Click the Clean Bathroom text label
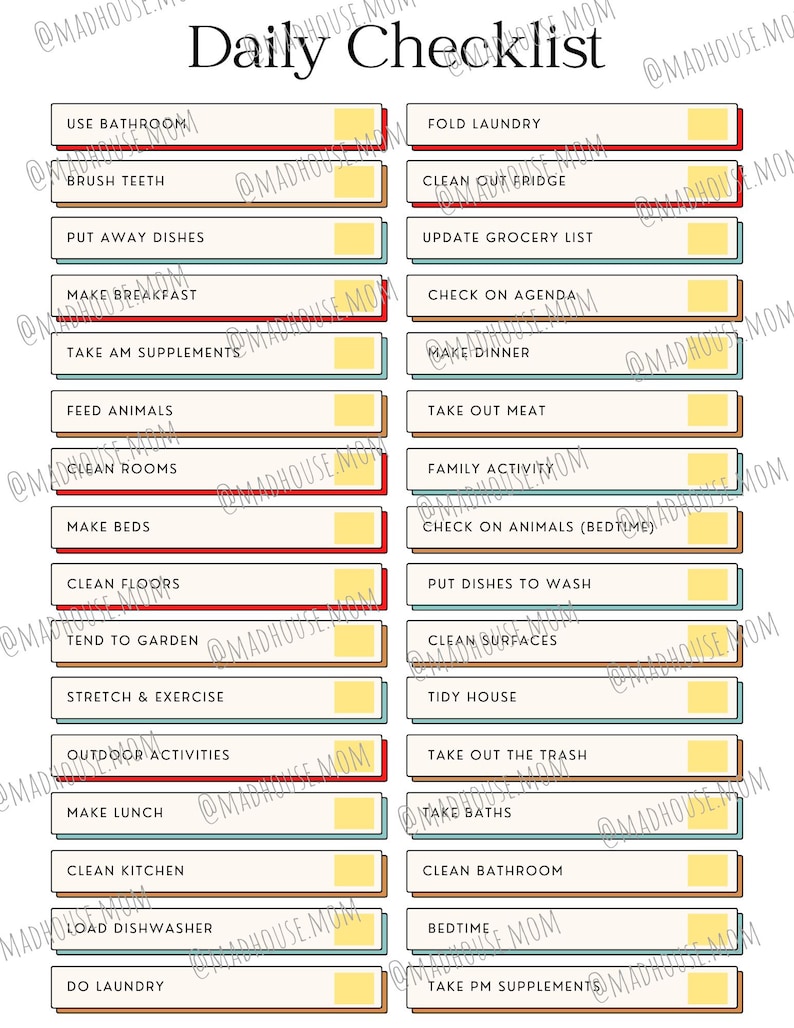 pos(493,871)
